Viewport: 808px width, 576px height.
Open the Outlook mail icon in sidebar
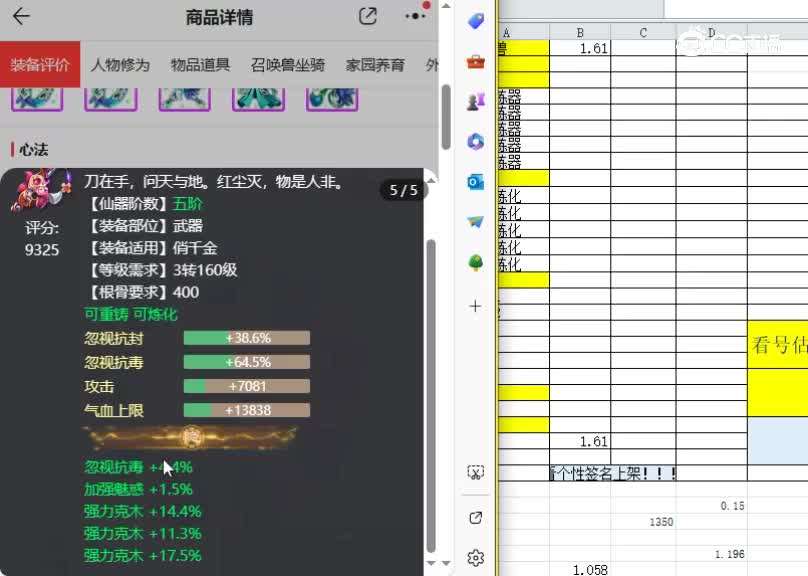click(474, 182)
